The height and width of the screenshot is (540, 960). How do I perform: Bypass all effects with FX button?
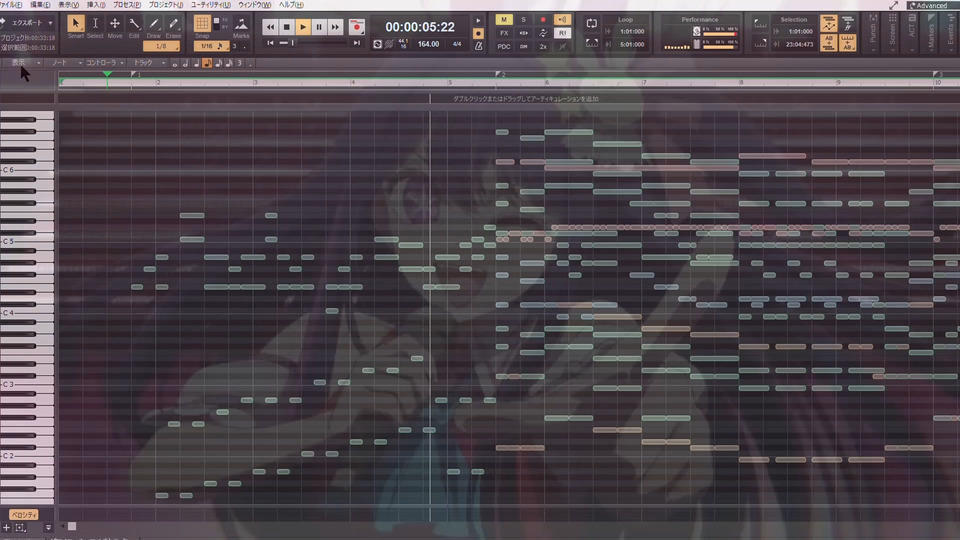click(504, 33)
